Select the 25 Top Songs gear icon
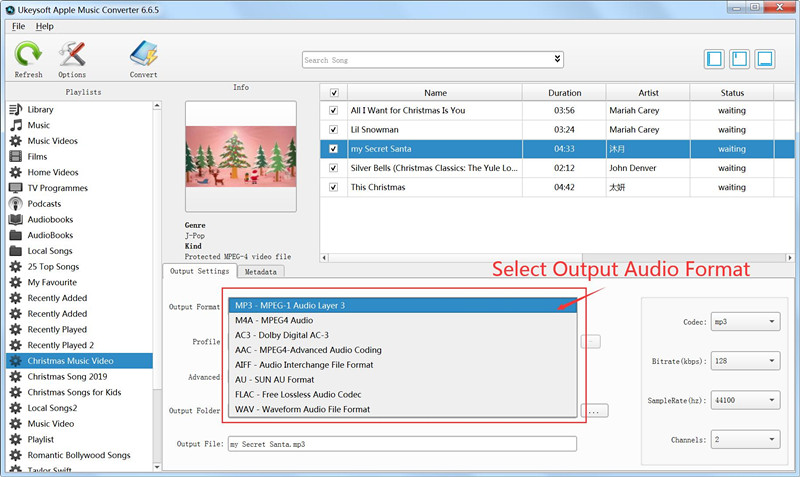Screen dimensions: 800x477 tap(16, 266)
